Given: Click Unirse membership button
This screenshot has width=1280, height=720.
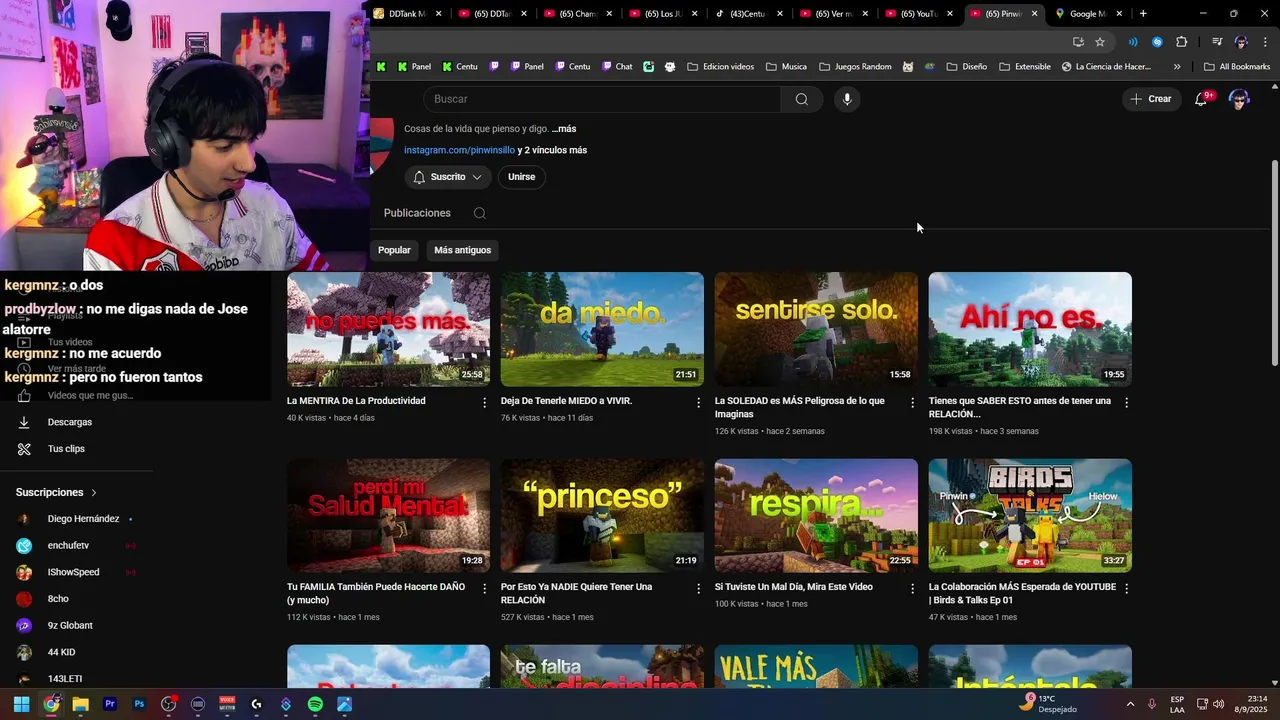Looking at the screenshot, I should click(521, 177).
